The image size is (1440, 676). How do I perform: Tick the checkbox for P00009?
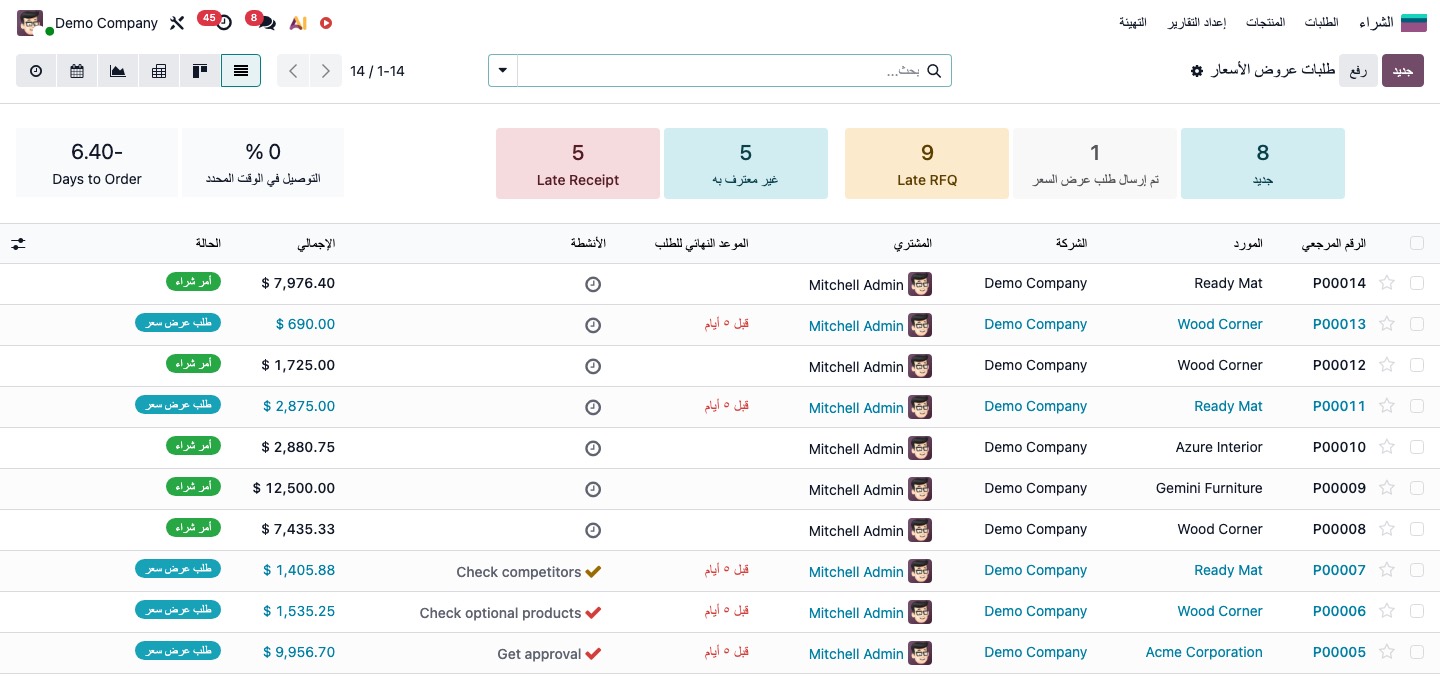(x=1417, y=488)
